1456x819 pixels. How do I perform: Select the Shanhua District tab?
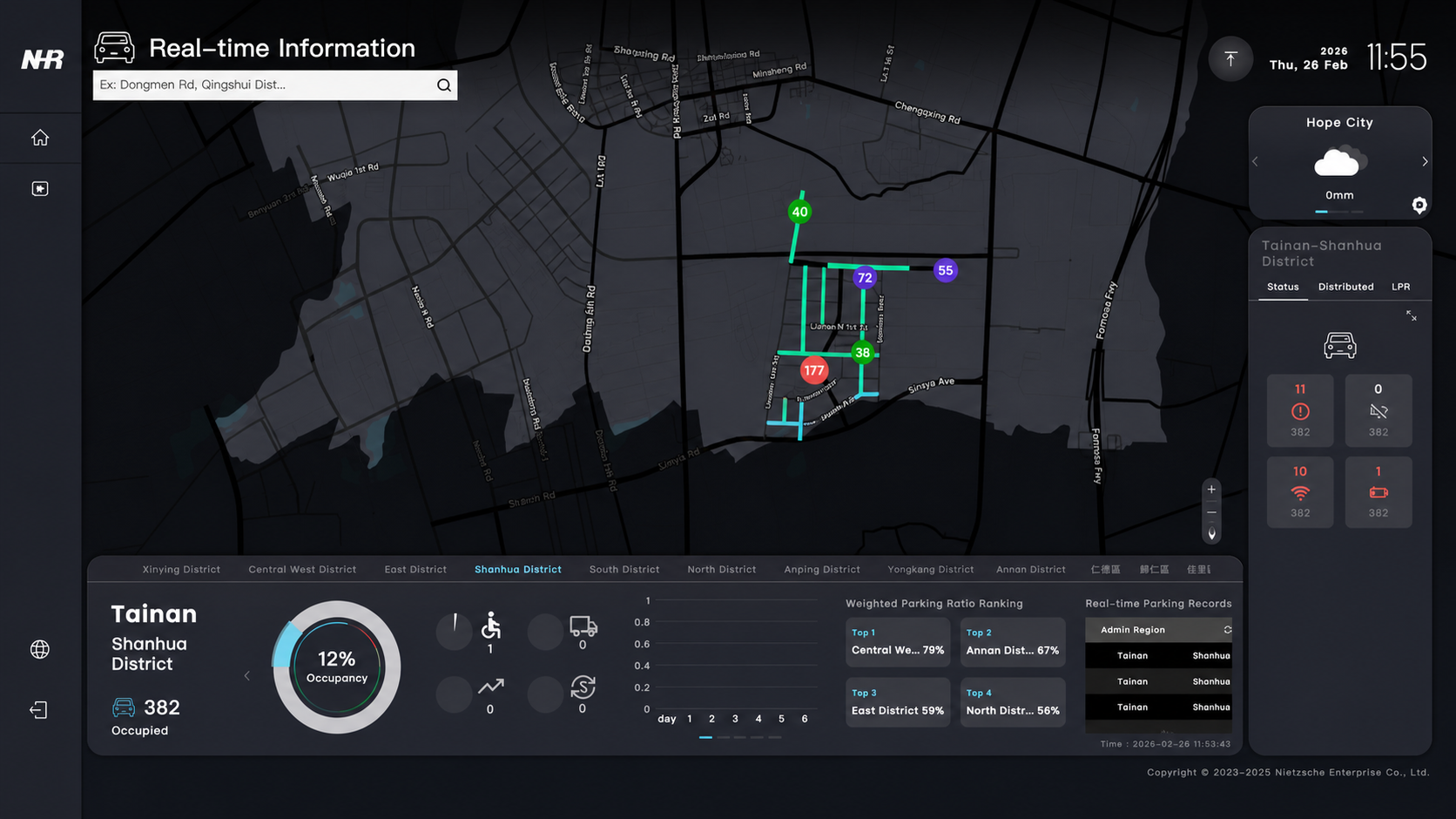[x=518, y=570]
